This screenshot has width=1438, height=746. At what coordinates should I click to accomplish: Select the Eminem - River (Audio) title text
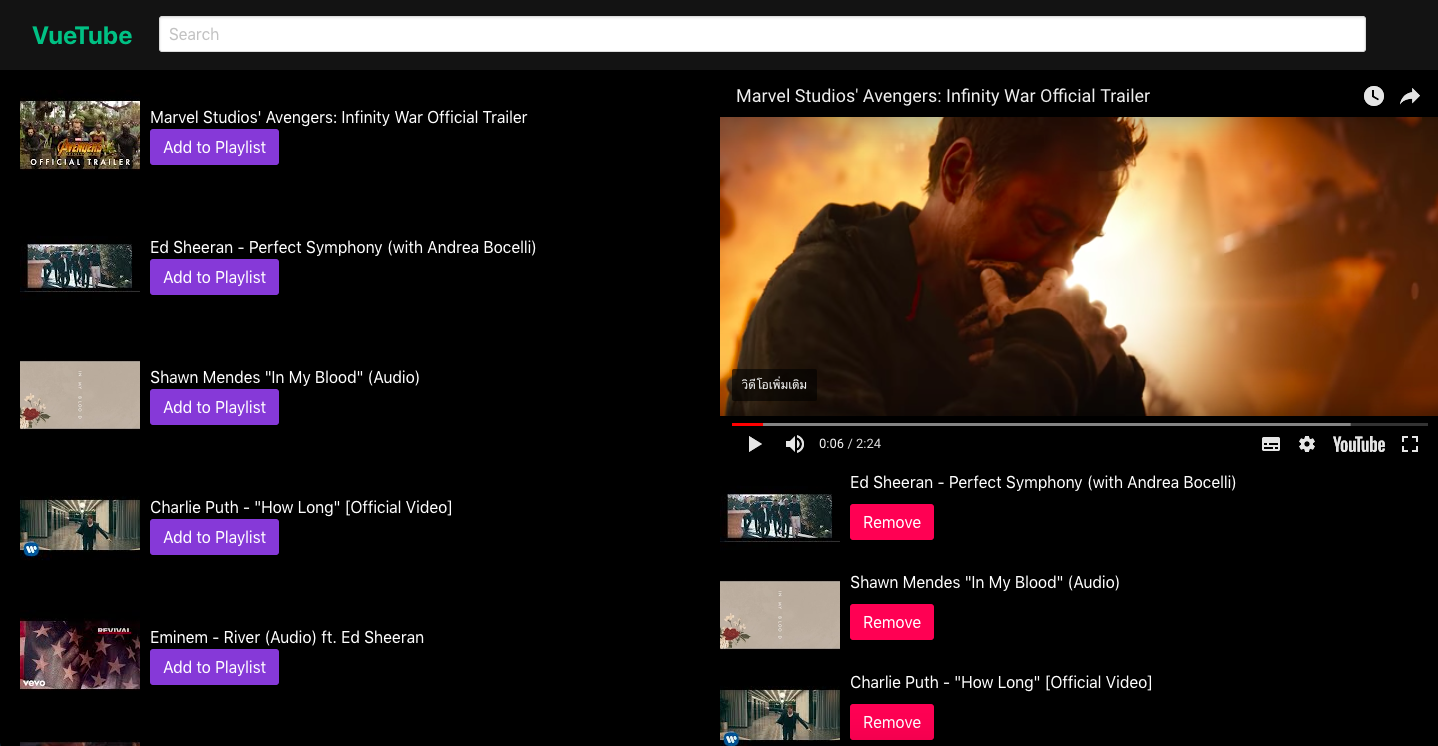point(287,637)
